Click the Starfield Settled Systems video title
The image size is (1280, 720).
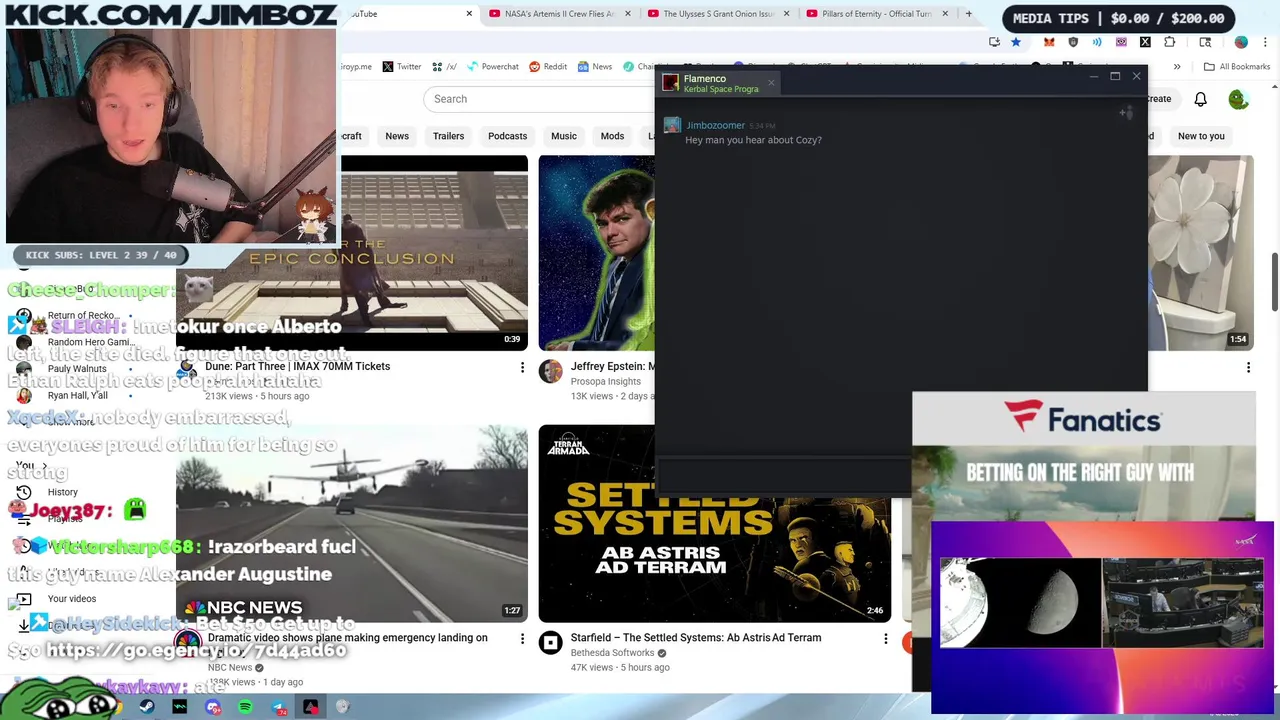coord(696,638)
